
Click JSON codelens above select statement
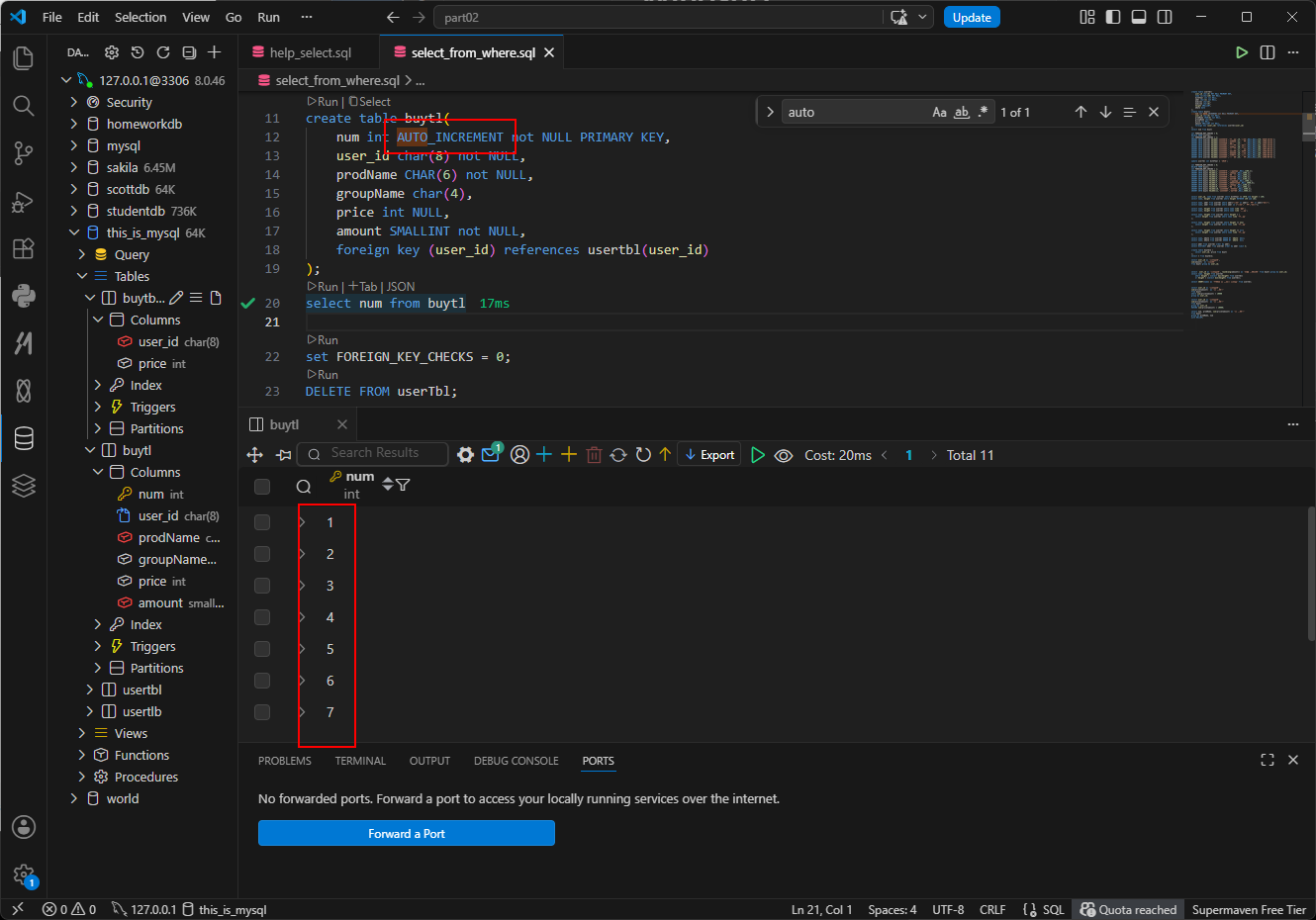click(x=401, y=286)
